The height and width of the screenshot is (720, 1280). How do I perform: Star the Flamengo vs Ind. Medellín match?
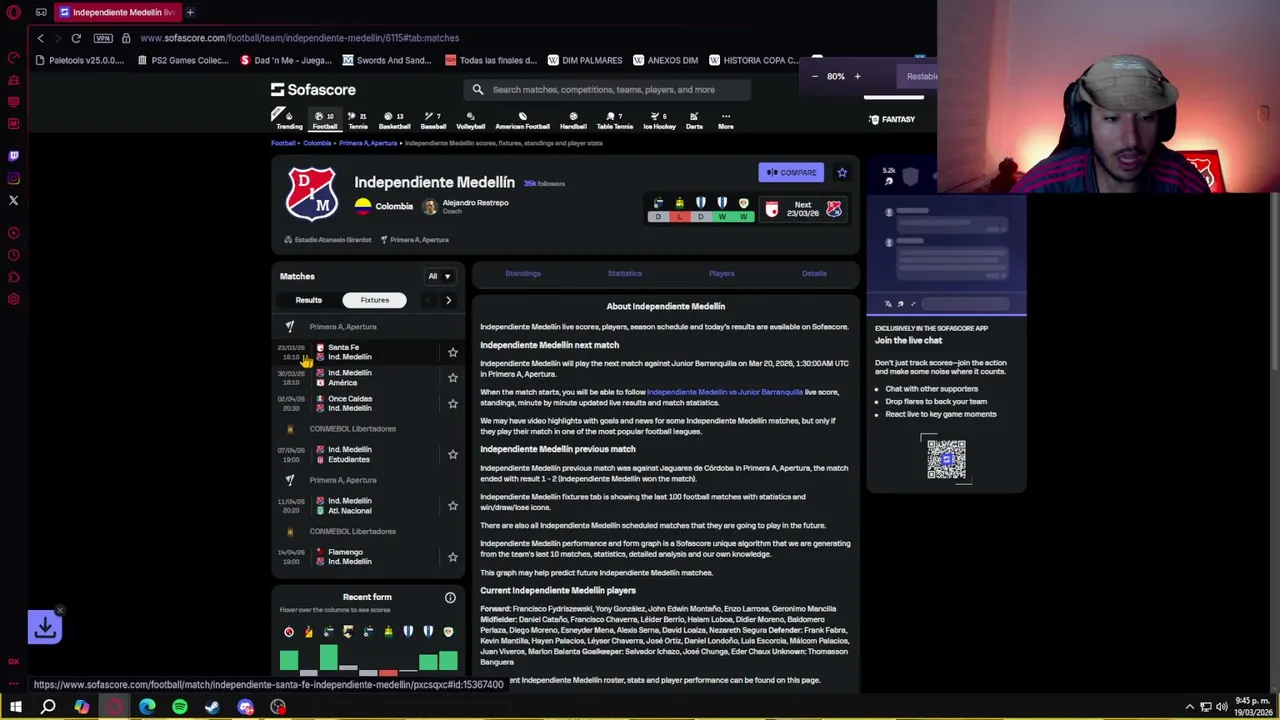coord(453,557)
